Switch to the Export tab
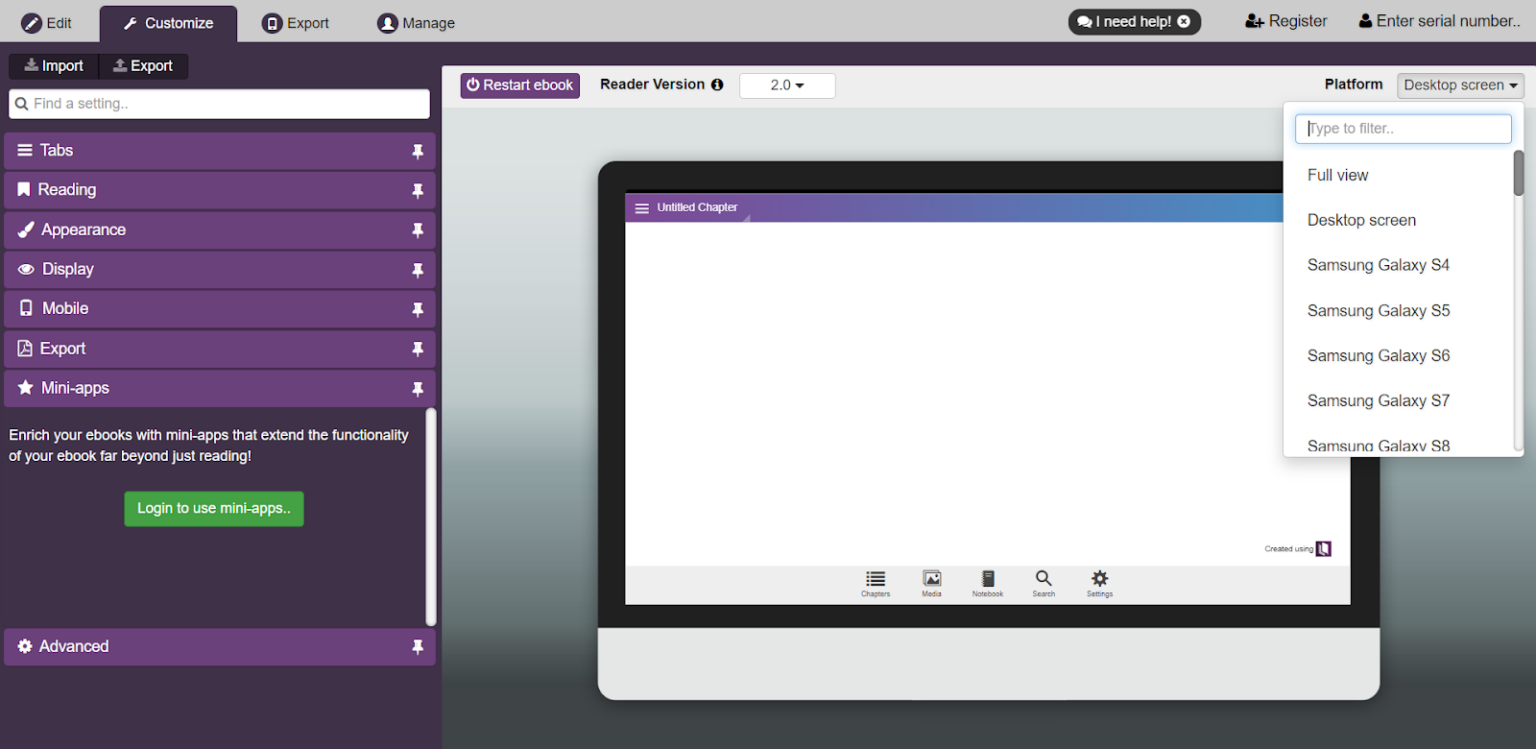Screen dimensions: 1536x749 click(296, 20)
